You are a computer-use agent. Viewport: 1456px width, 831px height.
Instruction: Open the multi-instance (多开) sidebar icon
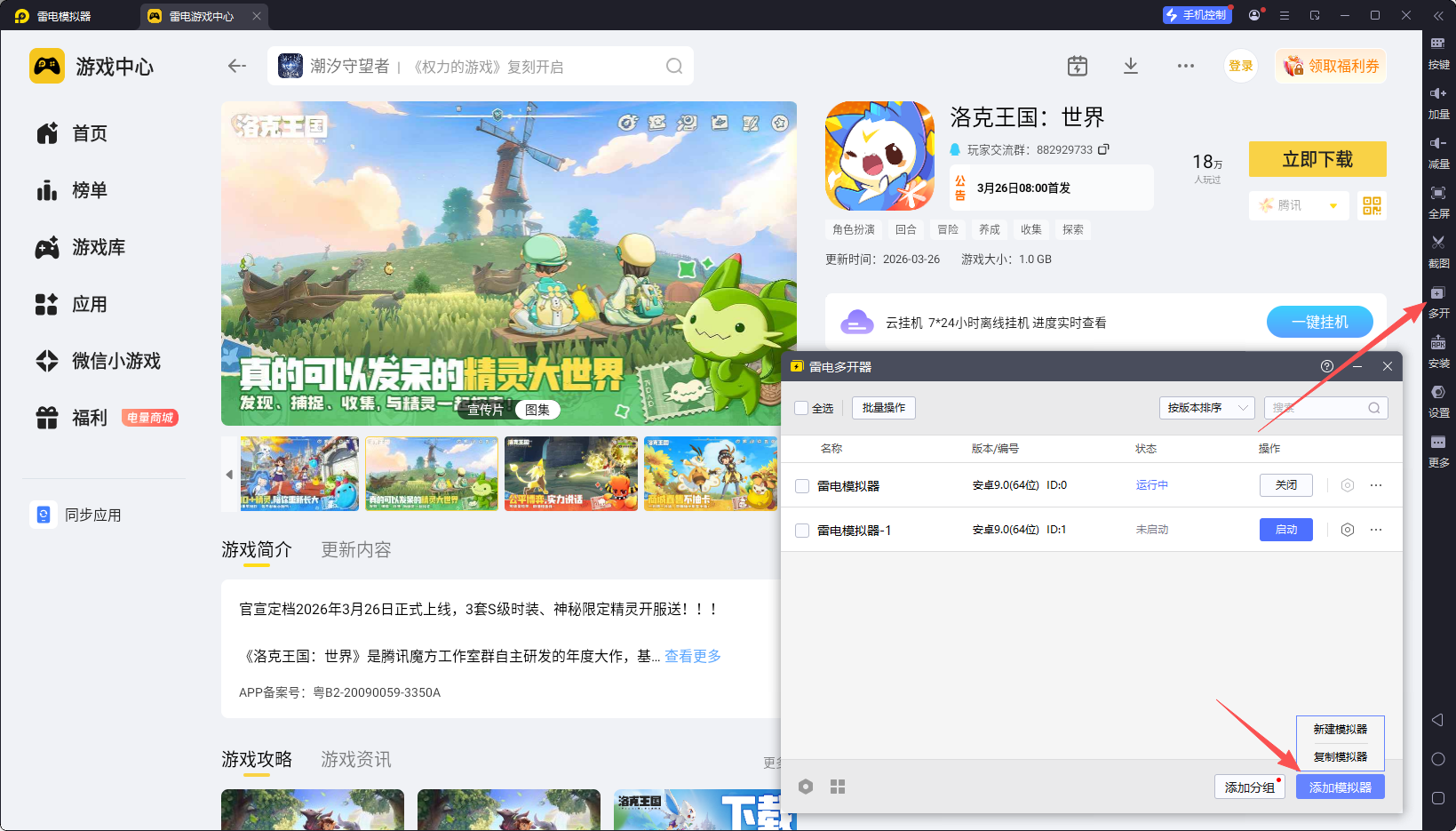click(1437, 294)
